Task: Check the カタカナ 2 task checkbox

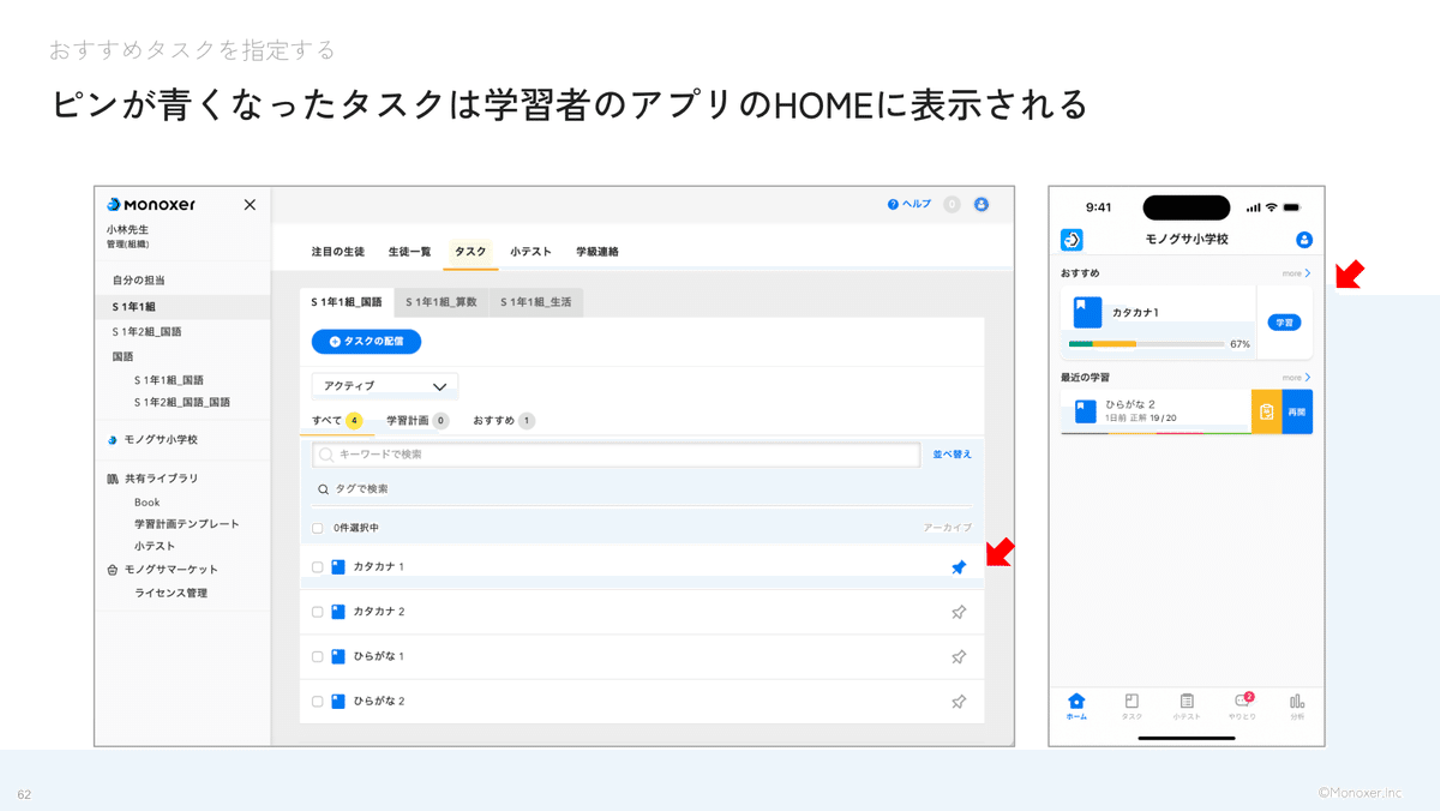Action: 318,612
